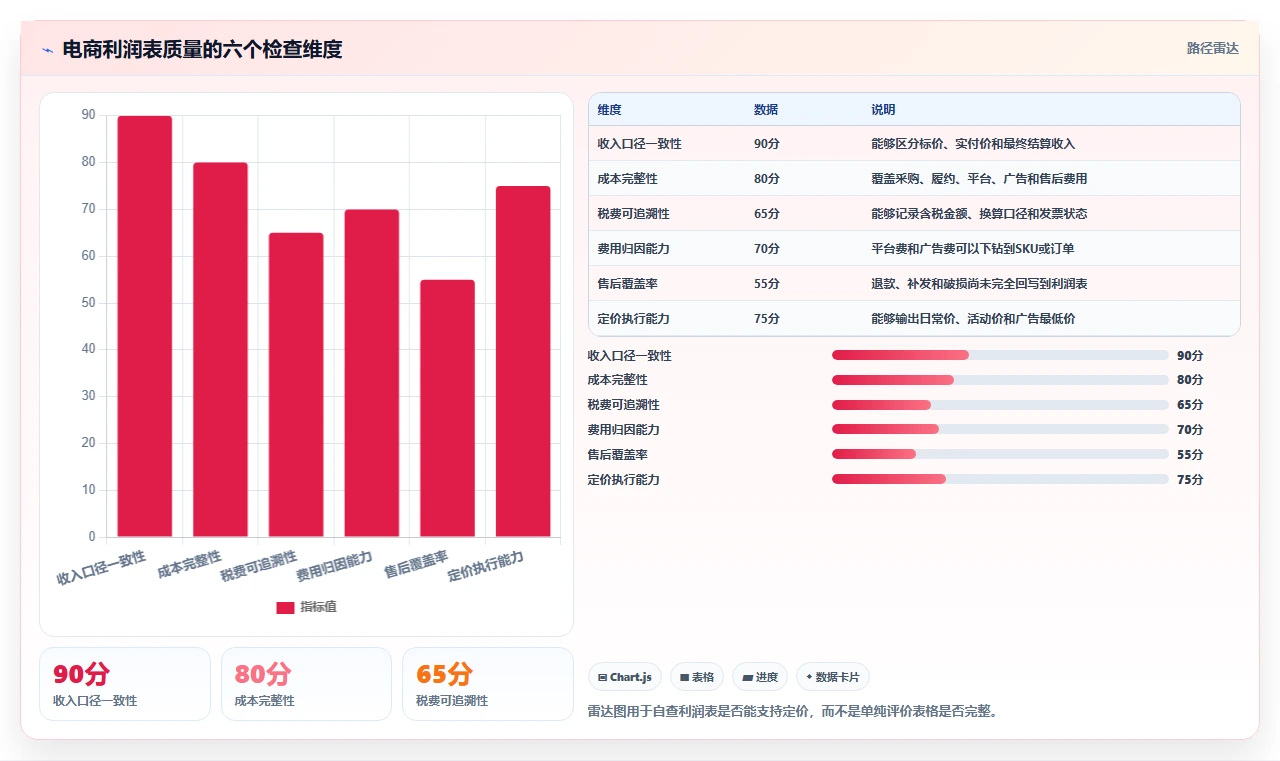This screenshot has width=1280, height=761.
Task: Select the 收入口径一致性 bar in chart
Action: [145, 326]
